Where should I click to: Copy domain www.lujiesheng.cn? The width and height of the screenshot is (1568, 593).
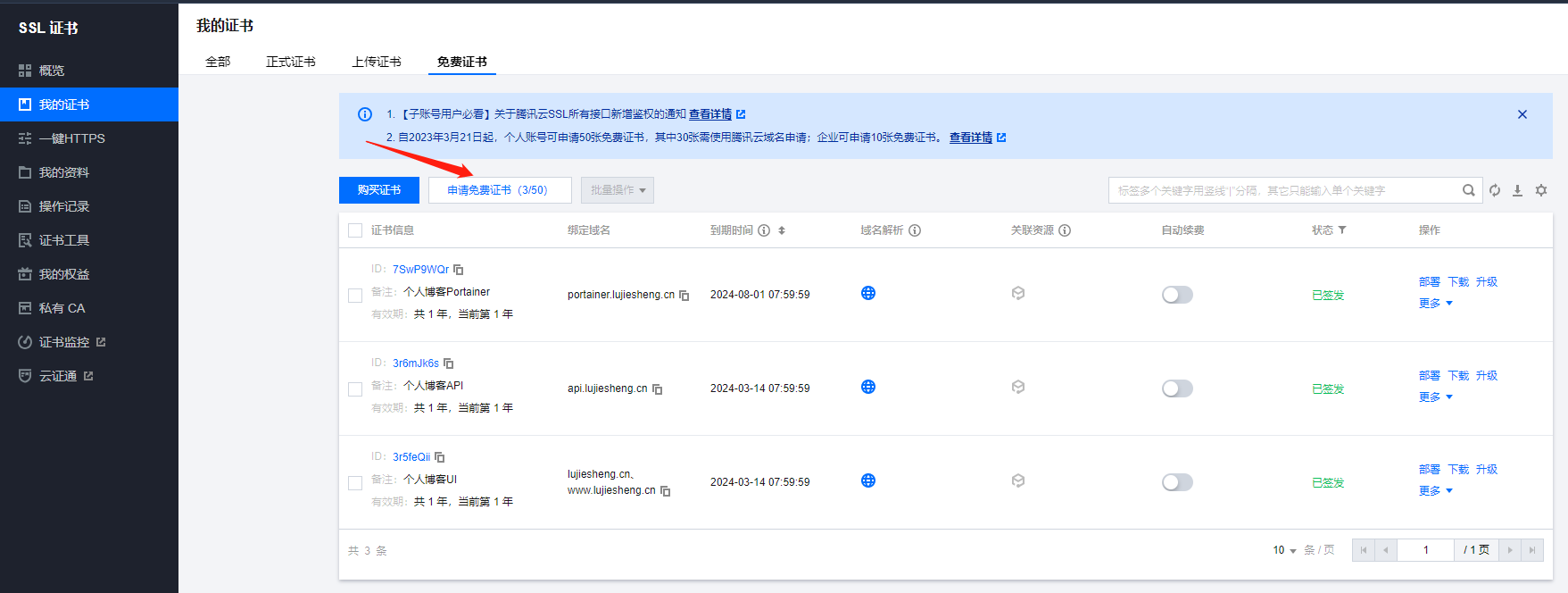(x=666, y=491)
